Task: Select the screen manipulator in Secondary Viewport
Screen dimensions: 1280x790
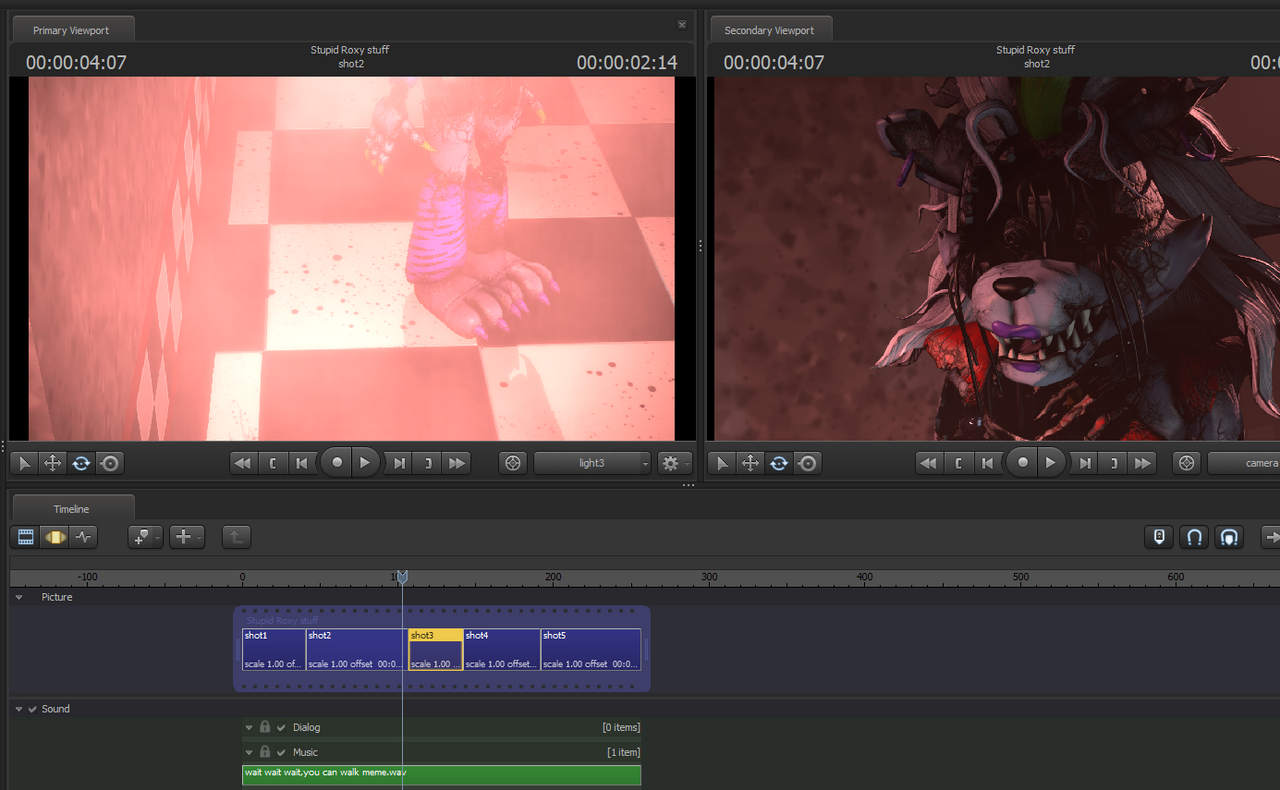Action: 807,463
